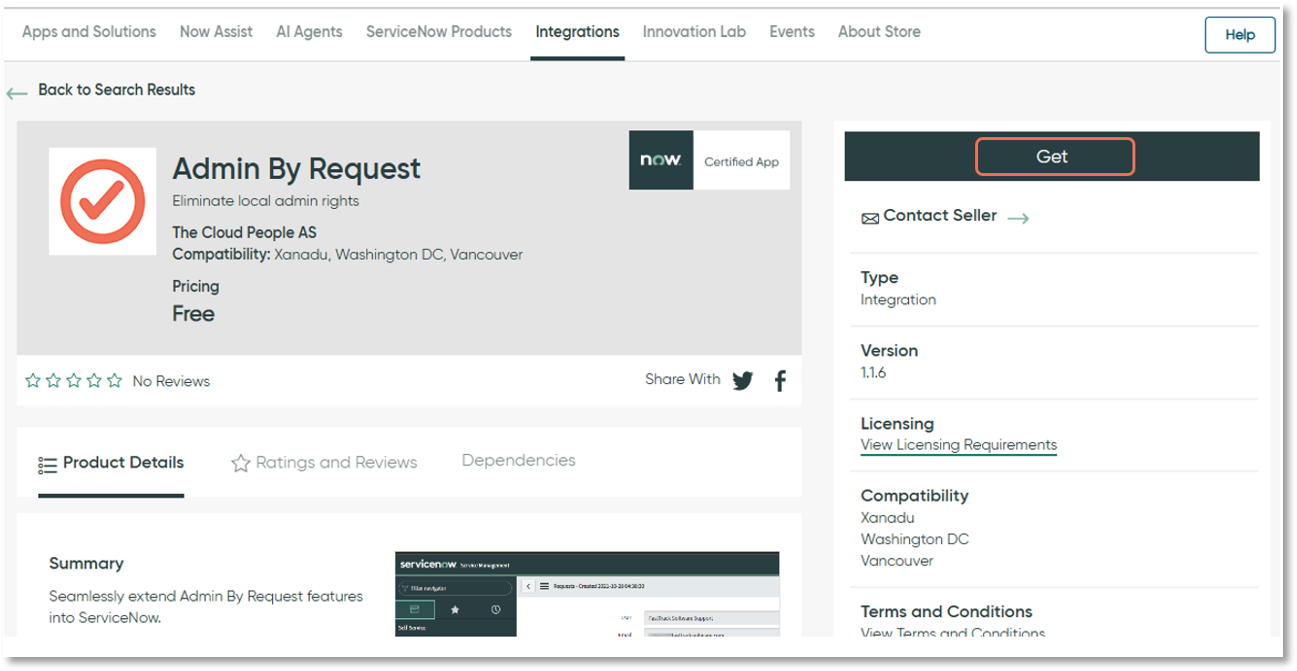The width and height of the screenshot is (1297, 671).
Task: Click the arrow next to Contact Seller
Action: click(x=1018, y=218)
